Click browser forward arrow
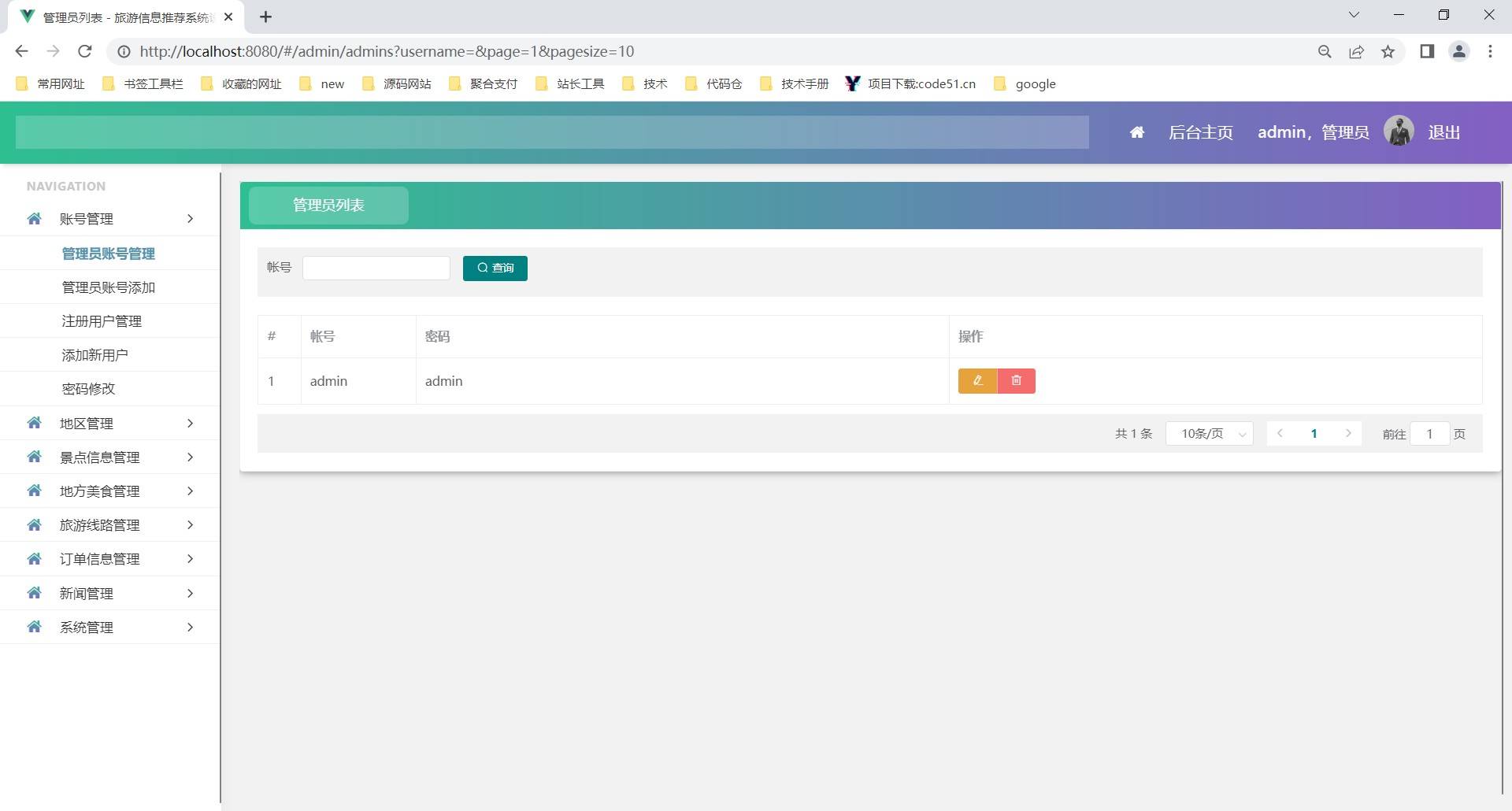 [53, 51]
